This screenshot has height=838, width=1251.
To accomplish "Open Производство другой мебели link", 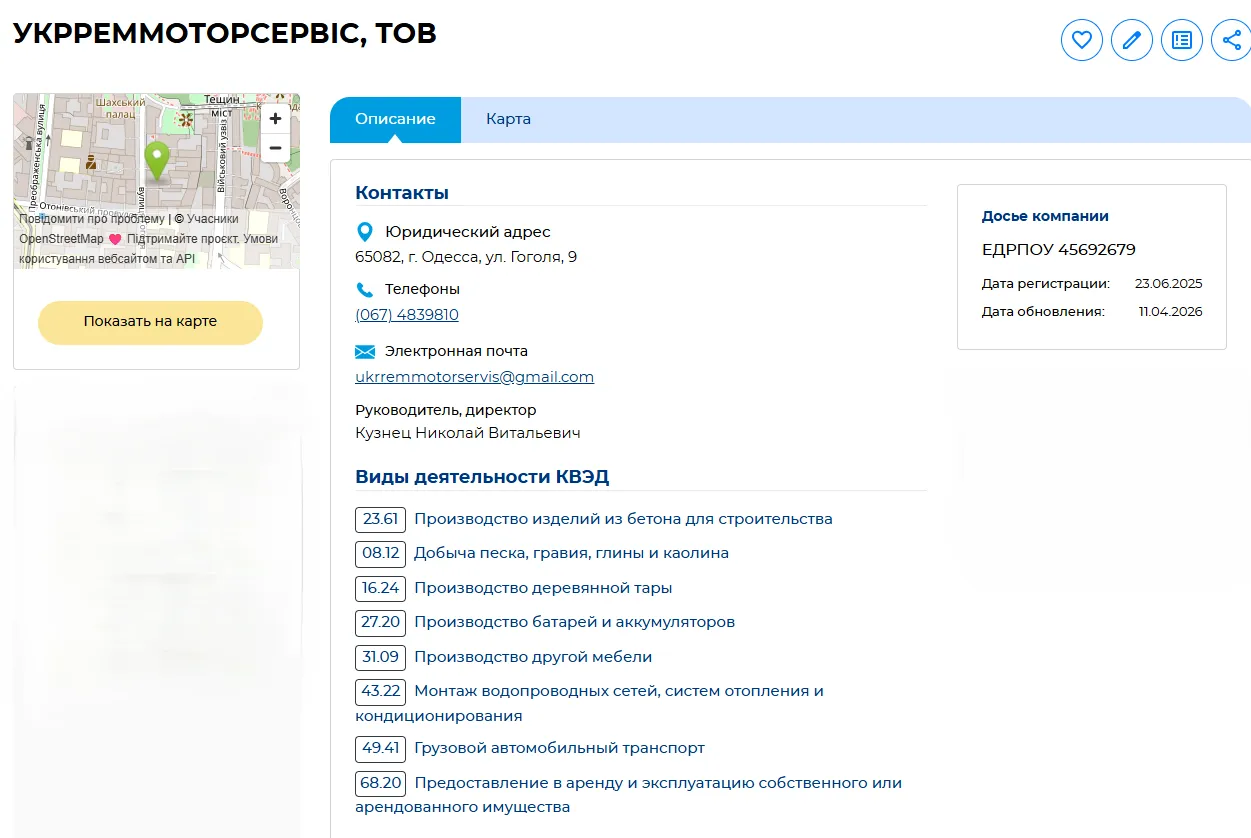I will click(x=533, y=657).
